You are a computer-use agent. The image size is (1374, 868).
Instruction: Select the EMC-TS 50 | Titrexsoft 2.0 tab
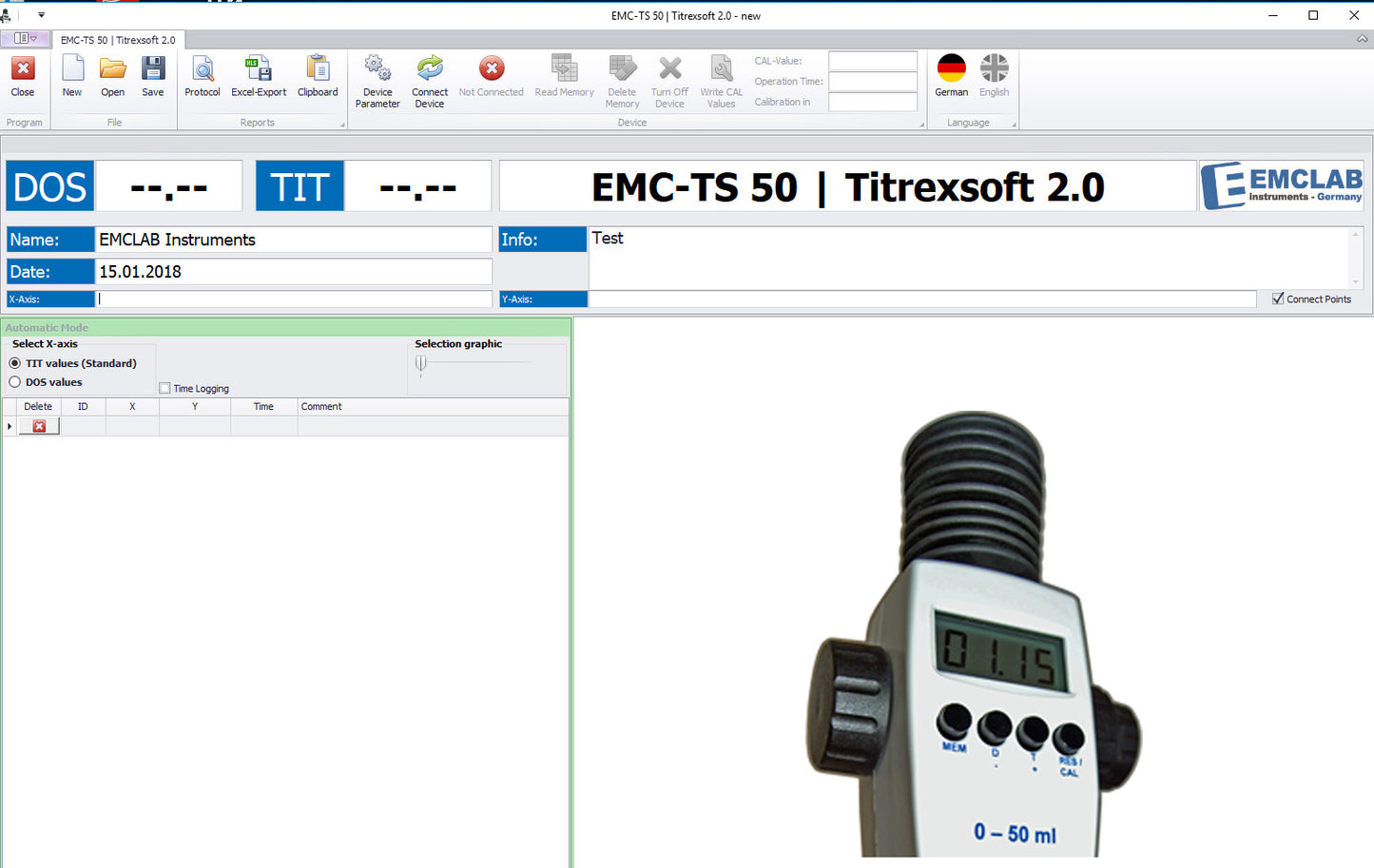[118, 40]
